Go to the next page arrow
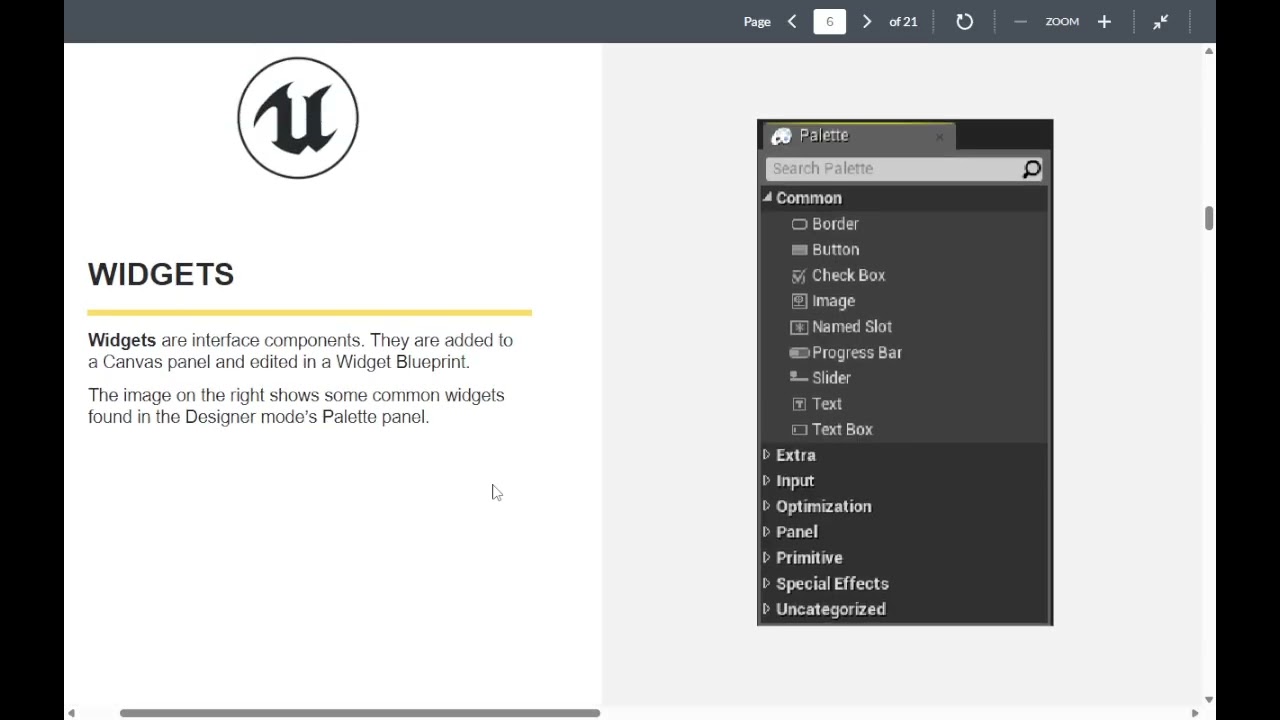The image size is (1280, 720). [867, 21]
